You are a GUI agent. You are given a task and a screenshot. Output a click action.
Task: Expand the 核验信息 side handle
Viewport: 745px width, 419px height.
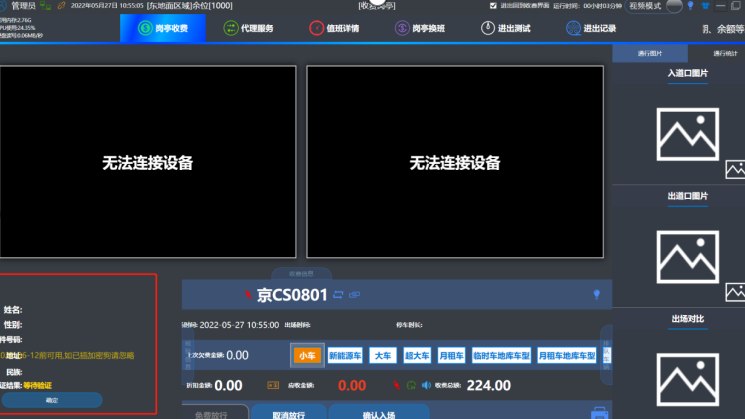188,355
